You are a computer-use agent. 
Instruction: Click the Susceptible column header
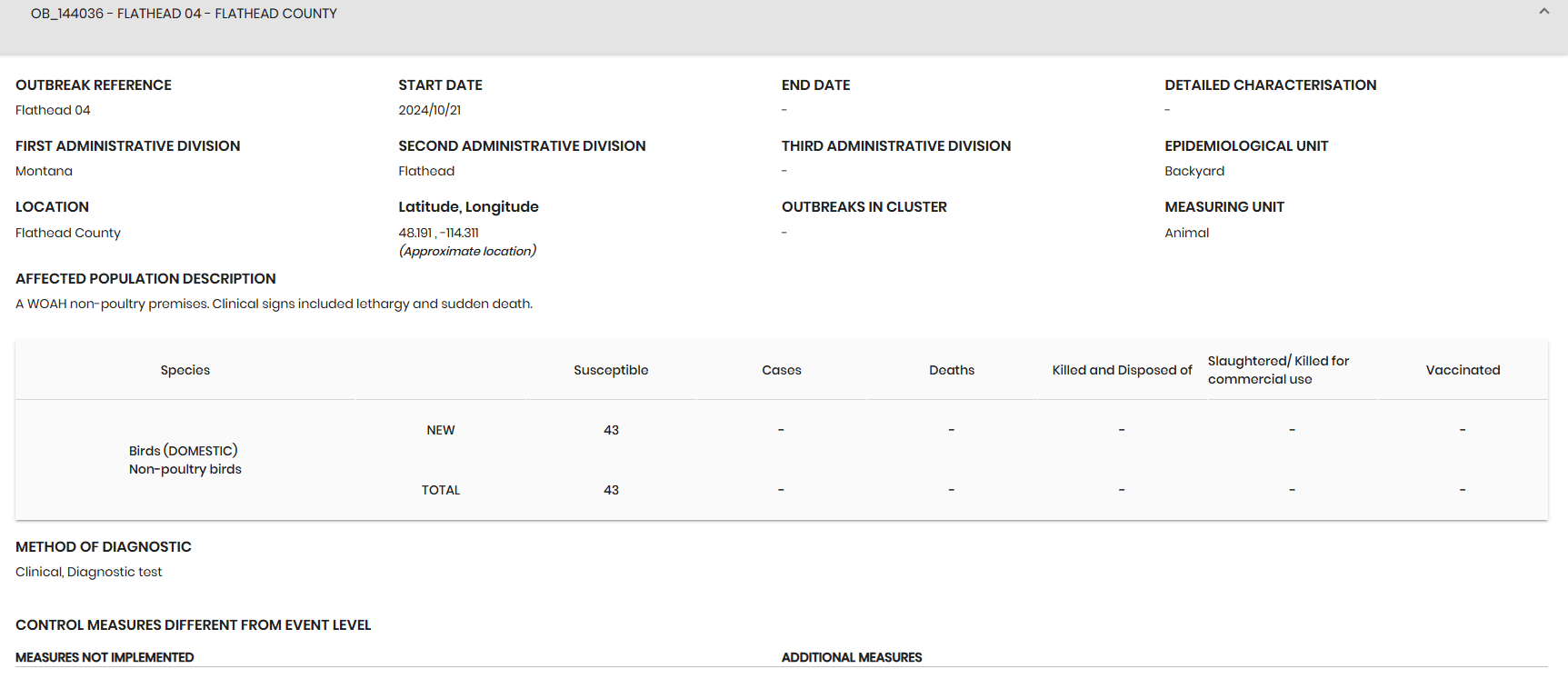611,370
